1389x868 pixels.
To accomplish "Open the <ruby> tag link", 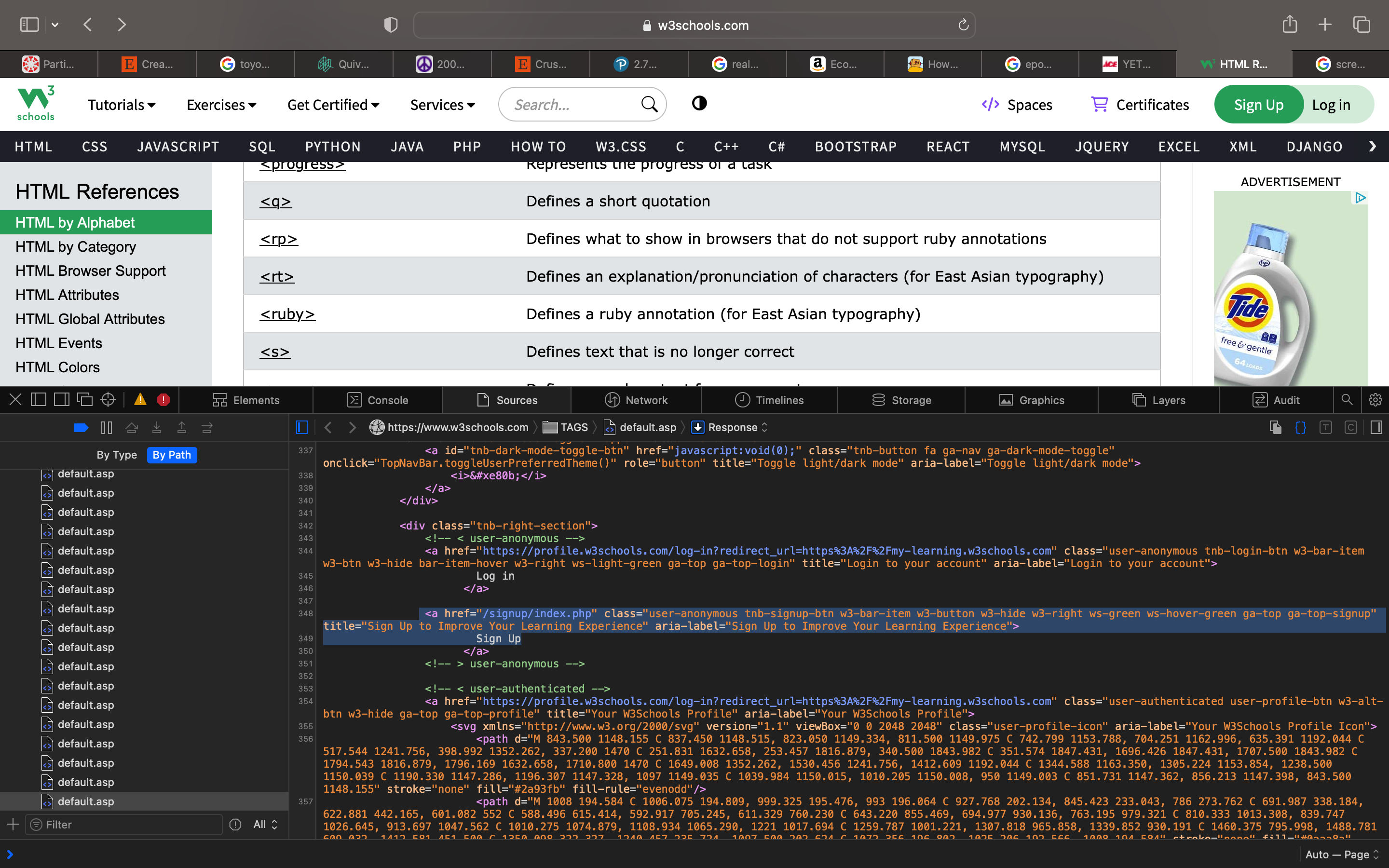I will [287, 314].
